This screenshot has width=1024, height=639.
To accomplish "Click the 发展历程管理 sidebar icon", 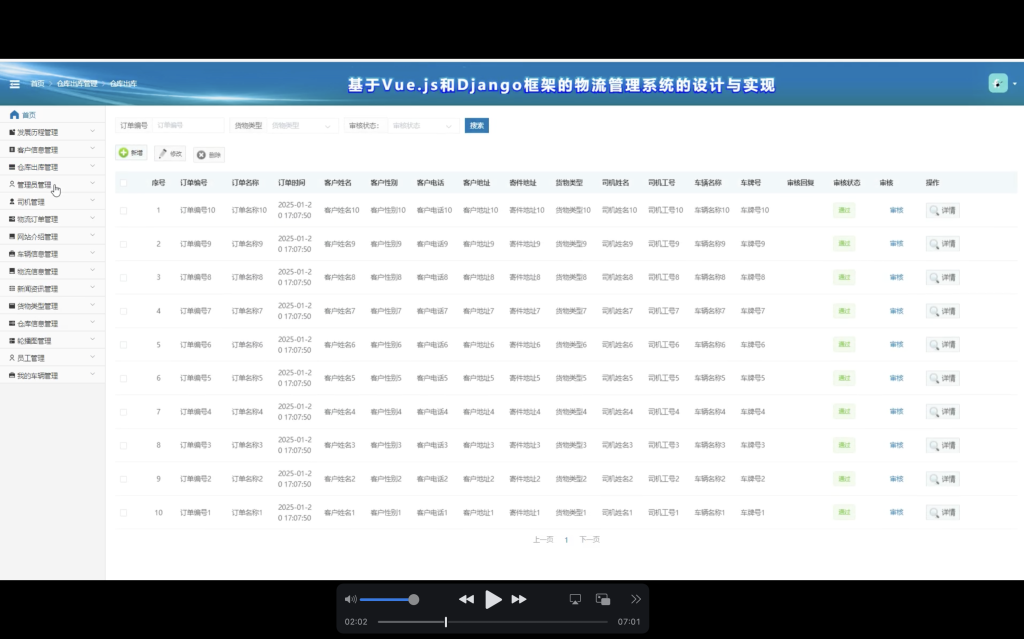I will pos(12,132).
